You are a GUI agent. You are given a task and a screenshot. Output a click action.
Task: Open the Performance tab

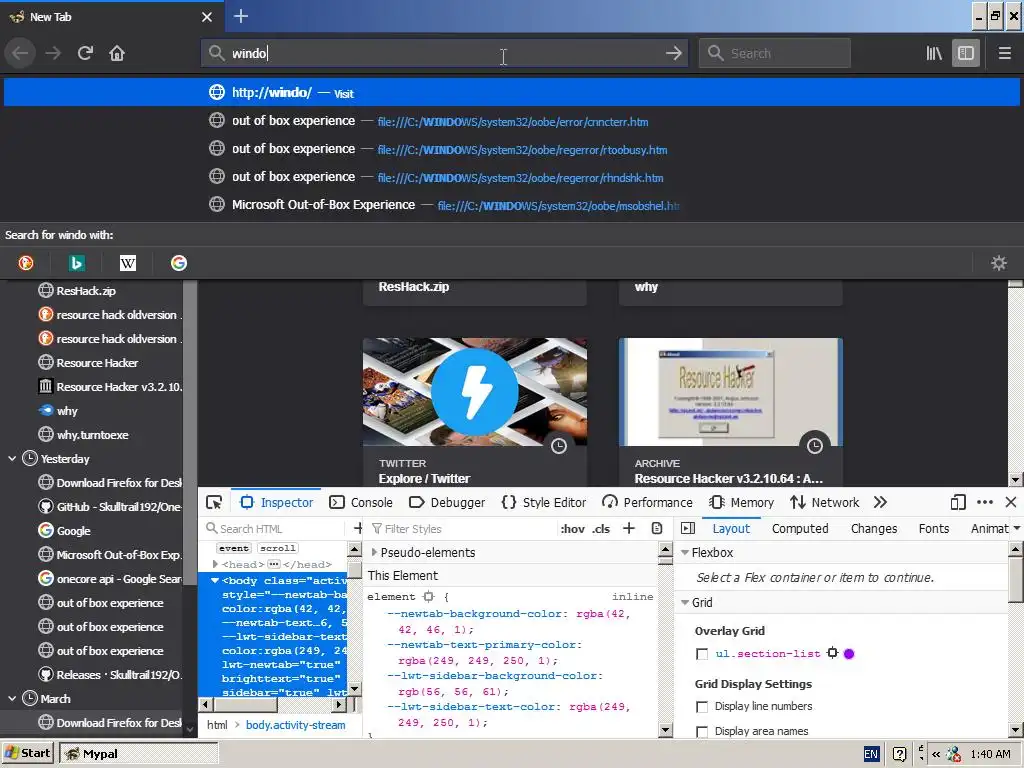point(647,502)
